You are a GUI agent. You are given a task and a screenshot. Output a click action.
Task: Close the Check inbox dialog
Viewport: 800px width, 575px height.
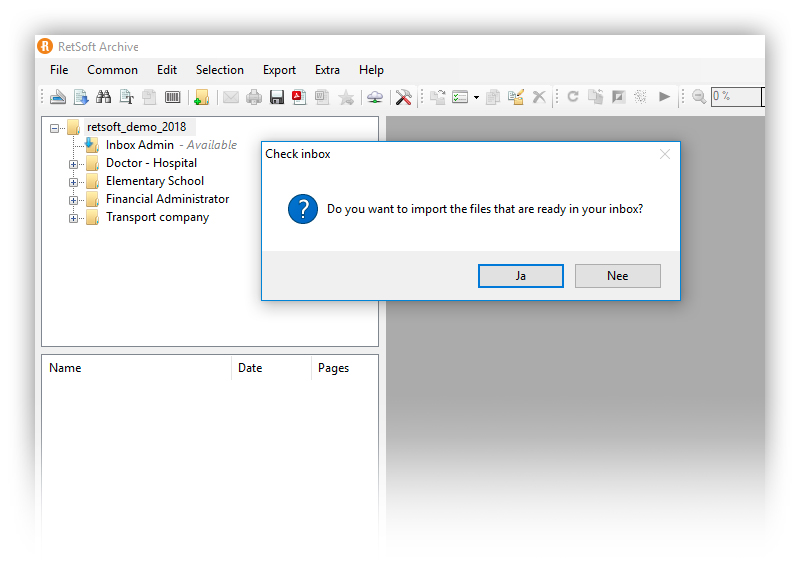coord(665,154)
